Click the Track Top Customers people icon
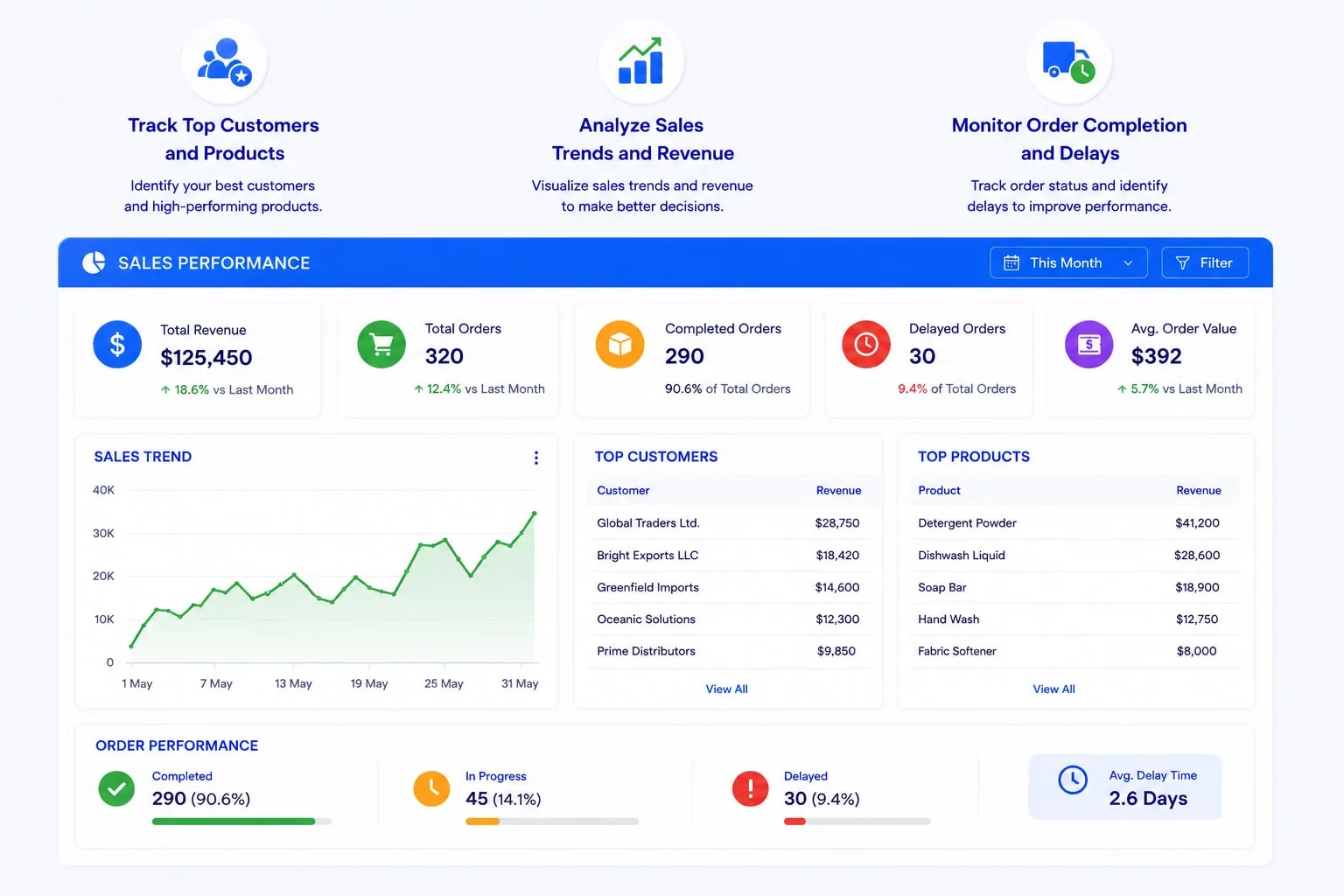The width and height of the screenshot is (1344, 896). point(224,62)
